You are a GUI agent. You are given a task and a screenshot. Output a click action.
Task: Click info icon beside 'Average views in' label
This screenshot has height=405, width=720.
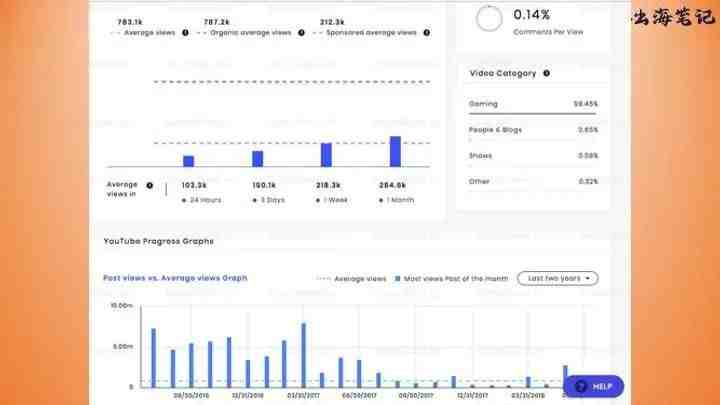[x=149, y=185]
